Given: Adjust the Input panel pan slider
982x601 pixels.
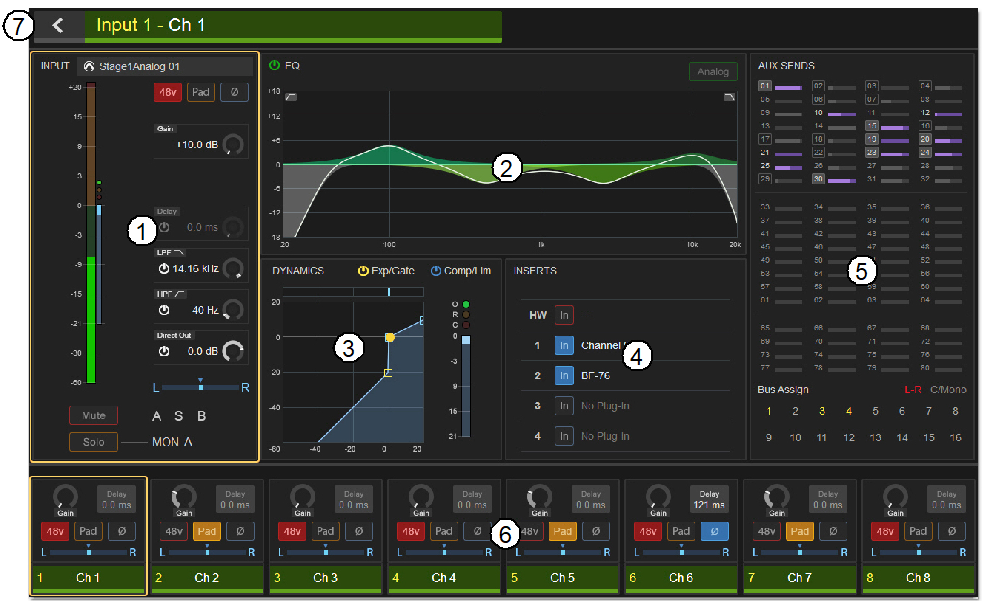Looking at the screenshot, I should [x=200, y=388].
